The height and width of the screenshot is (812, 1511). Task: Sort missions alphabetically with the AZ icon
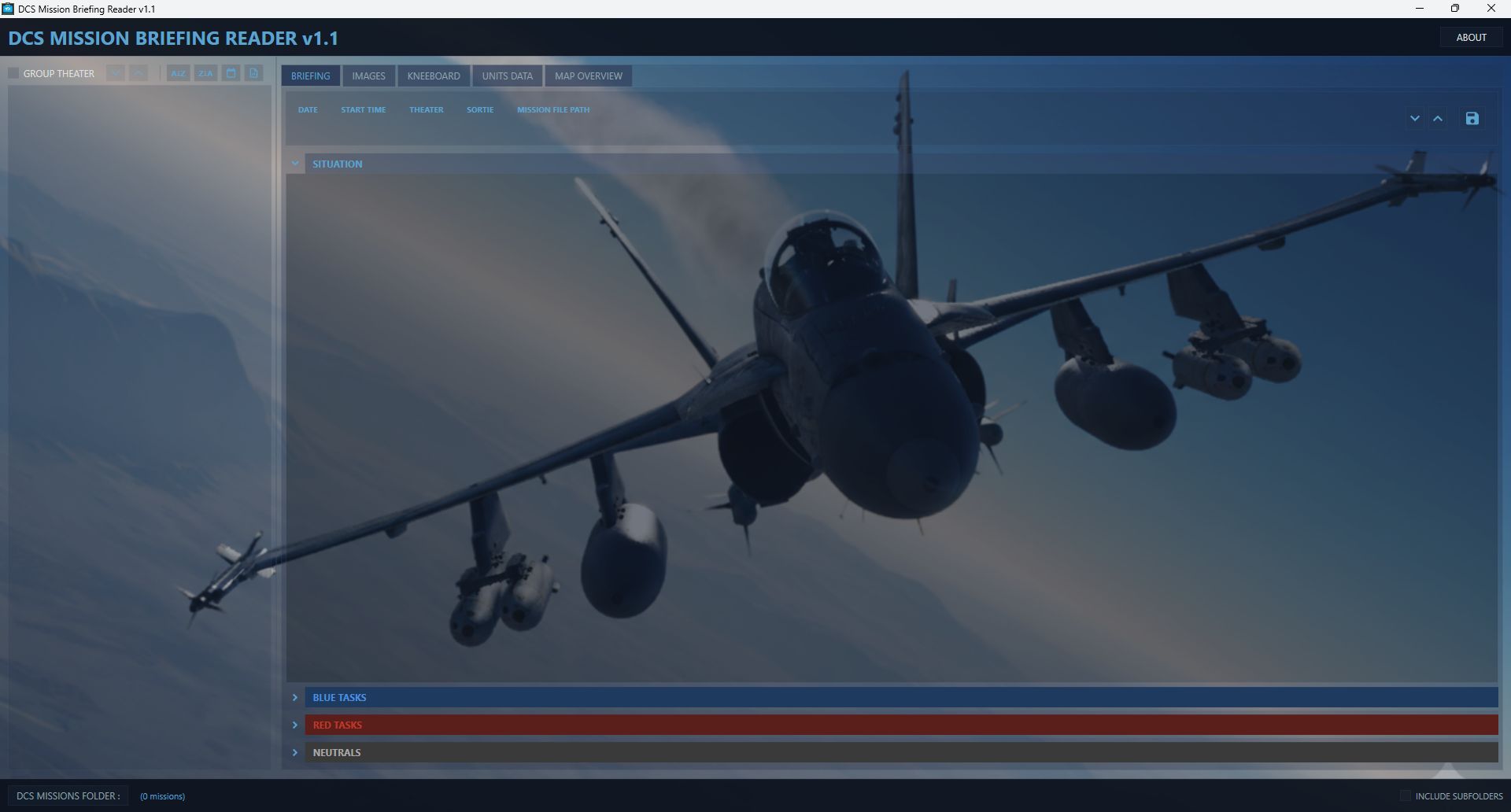coord(178,73)
